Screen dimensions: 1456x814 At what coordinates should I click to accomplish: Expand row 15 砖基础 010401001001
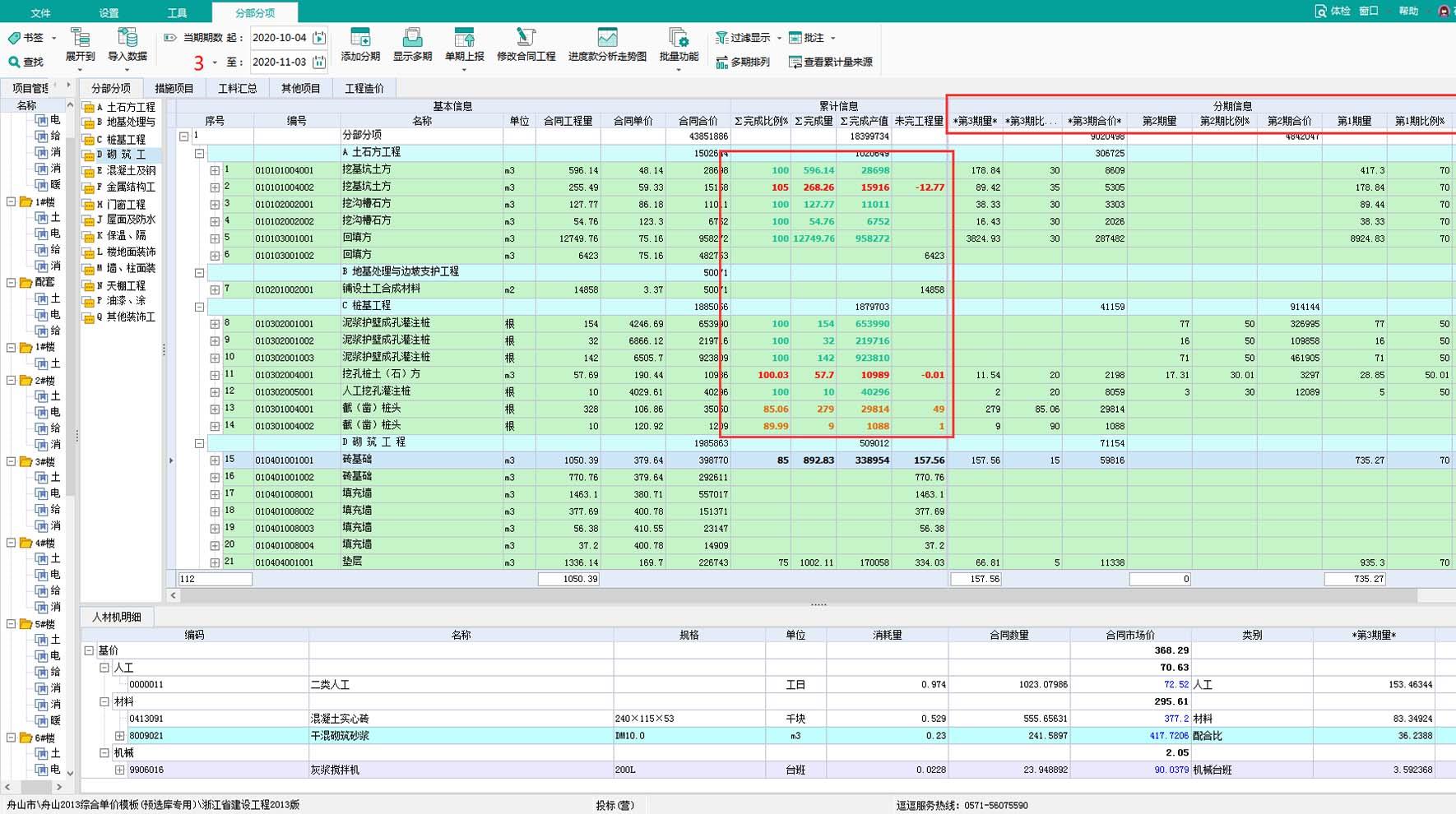tap(215, 460)
